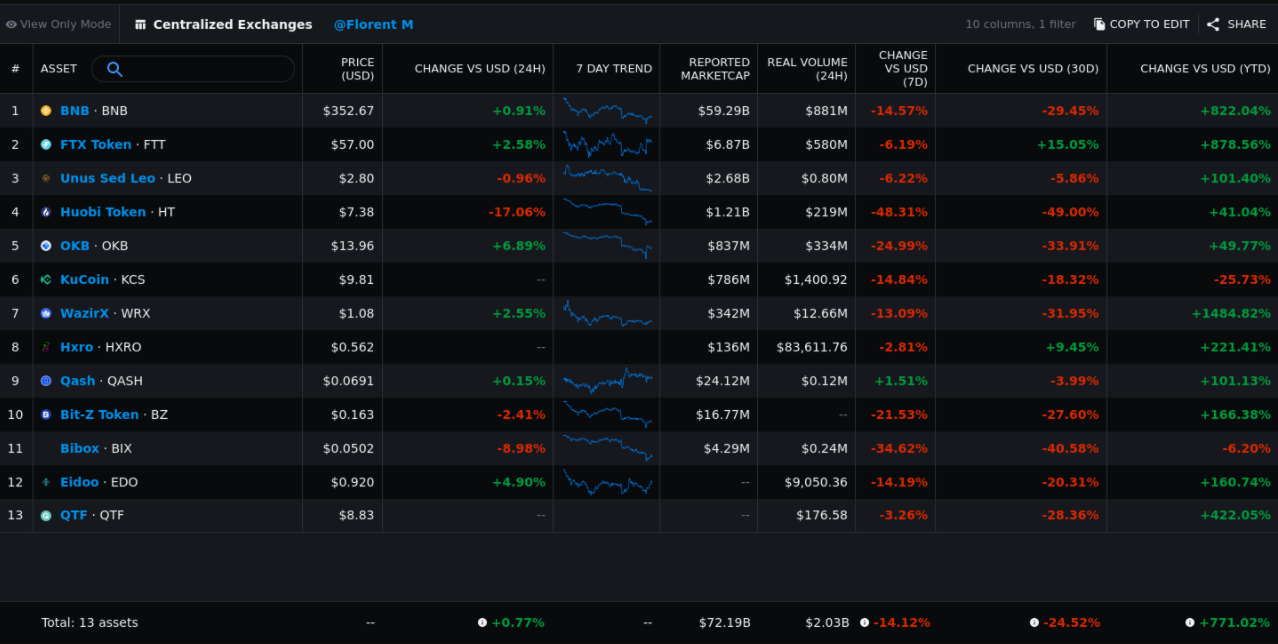The height and width of the screenshot is (644, 1278).
Task: Click the Qash coin icon
Action: 46,381
